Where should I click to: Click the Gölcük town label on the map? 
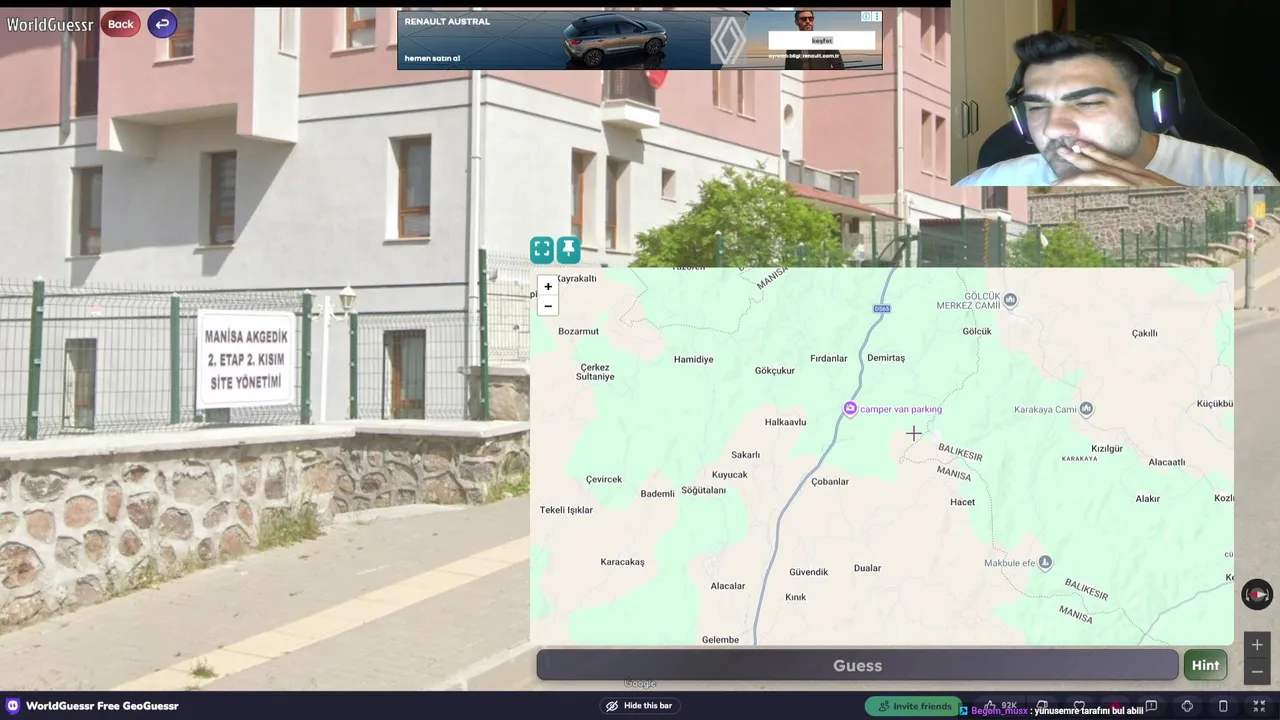(x=976, y=332)
